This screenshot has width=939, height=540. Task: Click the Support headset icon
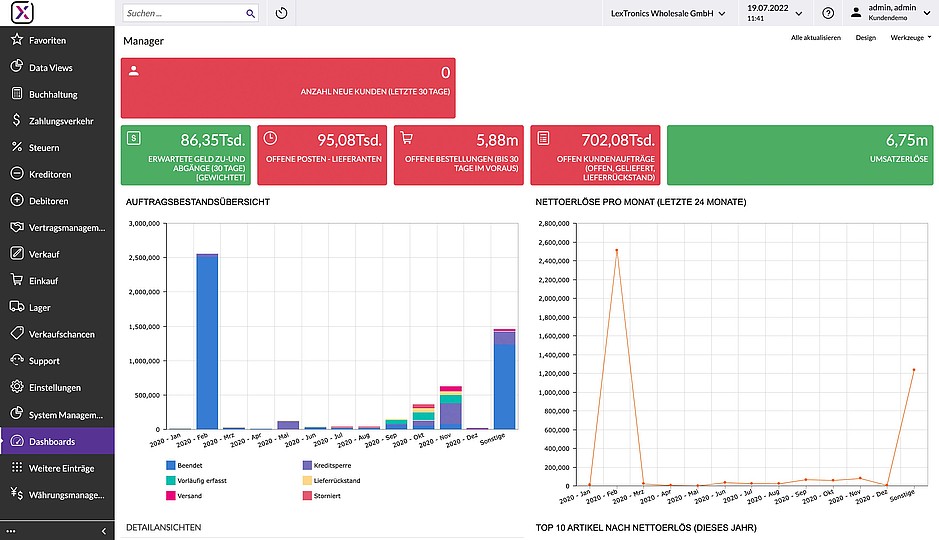(x=17, y=360)
